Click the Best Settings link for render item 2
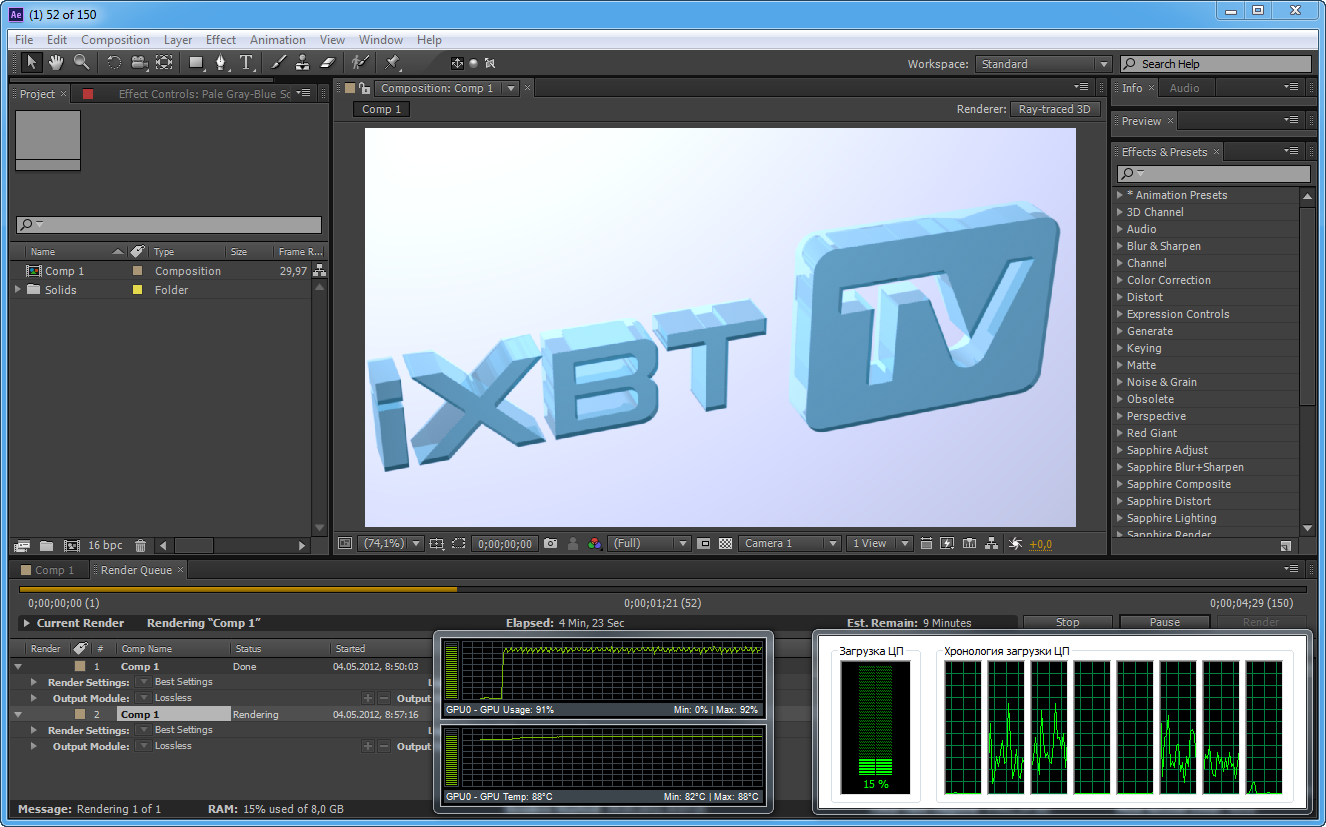Screen dimensions: 1326x827 pyautogui.click(x=184, y=730)
